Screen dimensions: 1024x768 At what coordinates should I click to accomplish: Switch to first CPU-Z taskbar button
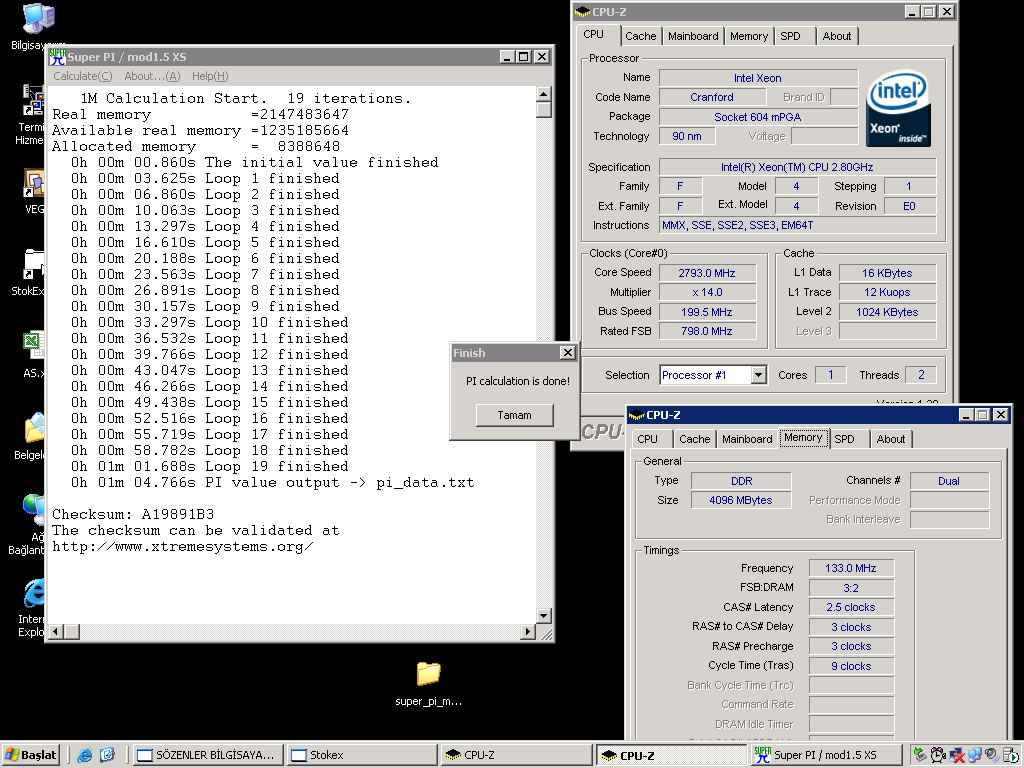(x=516, y=755)
